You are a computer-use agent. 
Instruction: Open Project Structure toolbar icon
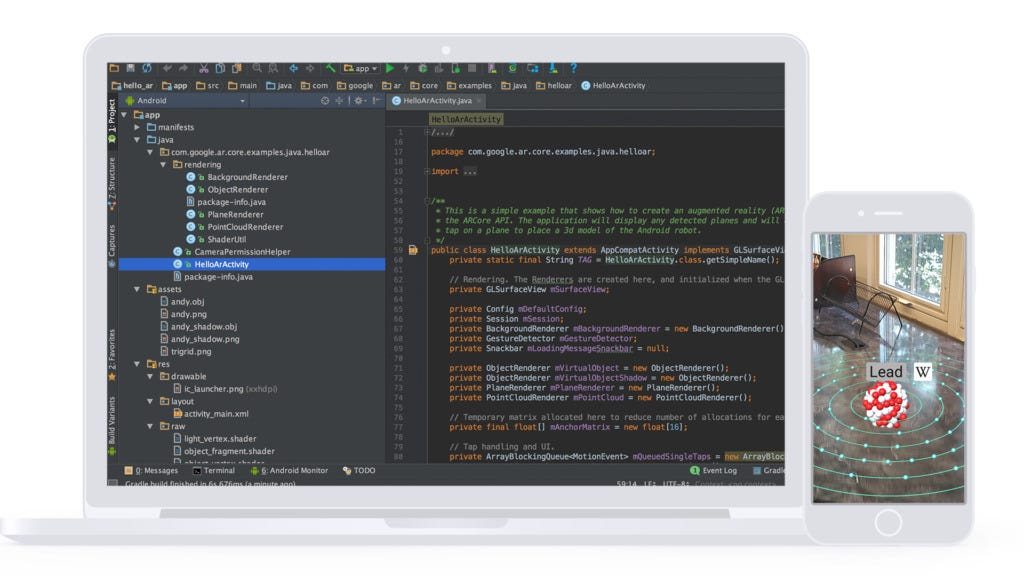point(533,68)
